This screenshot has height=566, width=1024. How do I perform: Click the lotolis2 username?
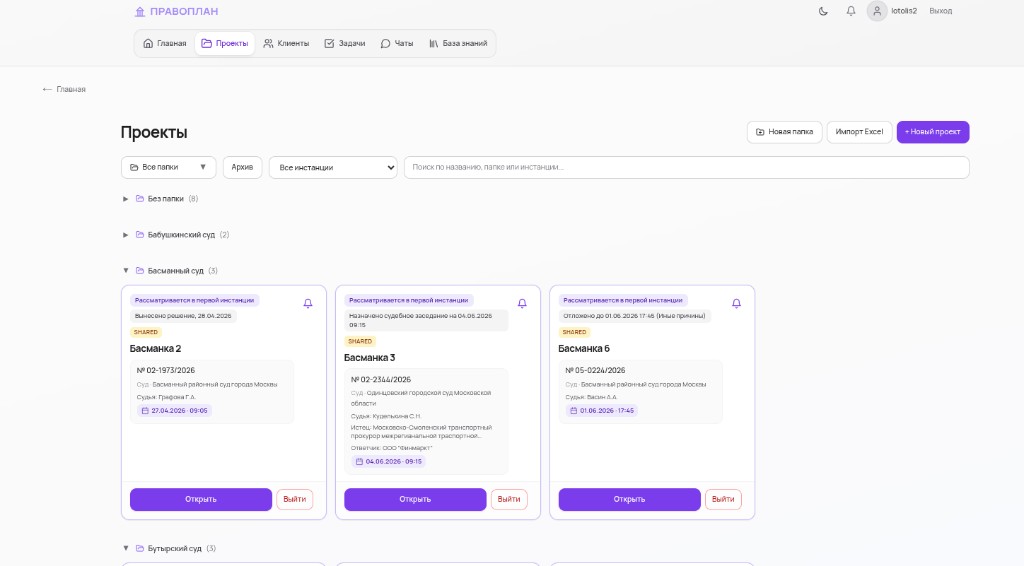pyautogui.click(x=904, y=11)
